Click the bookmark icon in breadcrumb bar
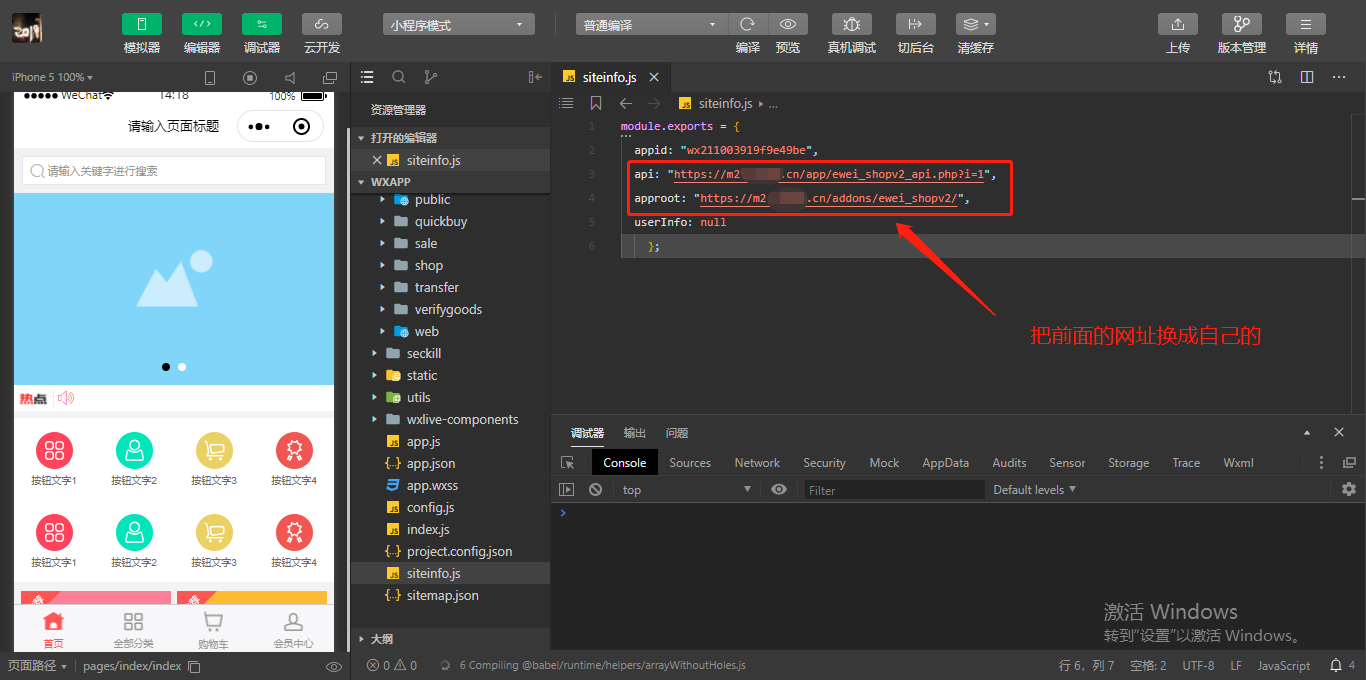The width and height of the screenshot is (1366, 680). pos(596,103)
